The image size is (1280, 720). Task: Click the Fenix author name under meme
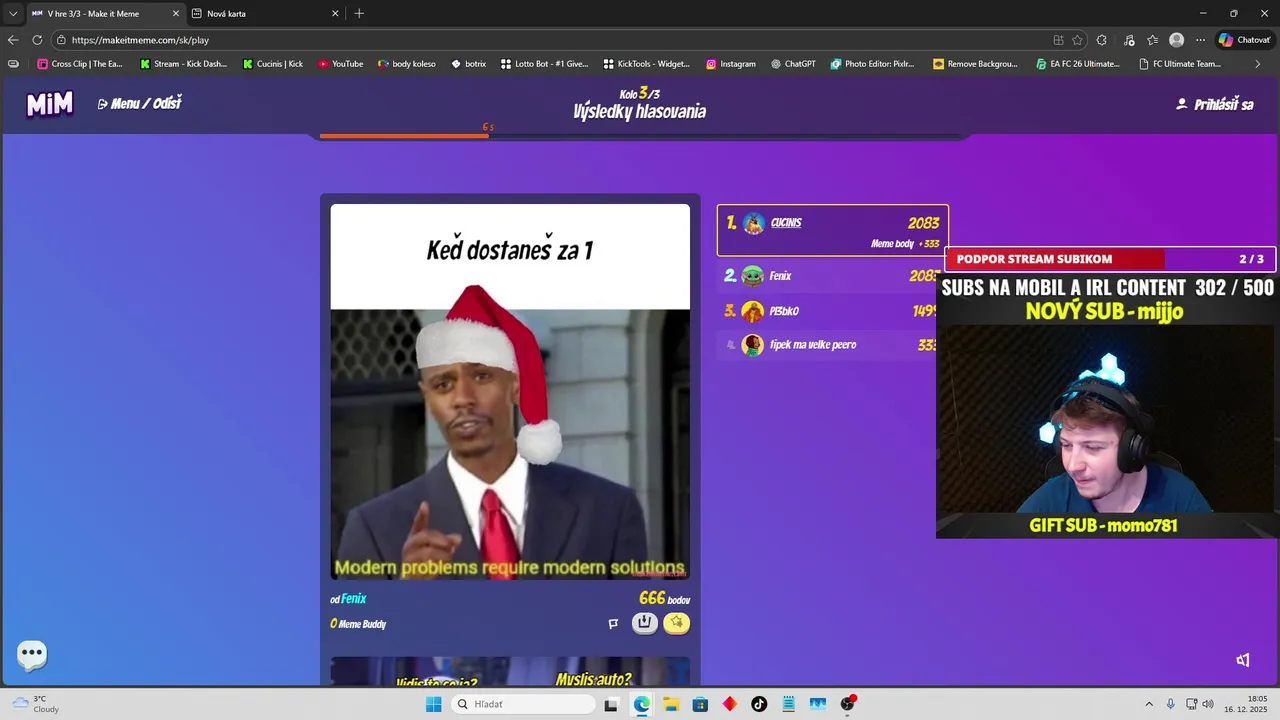(354, 598)
